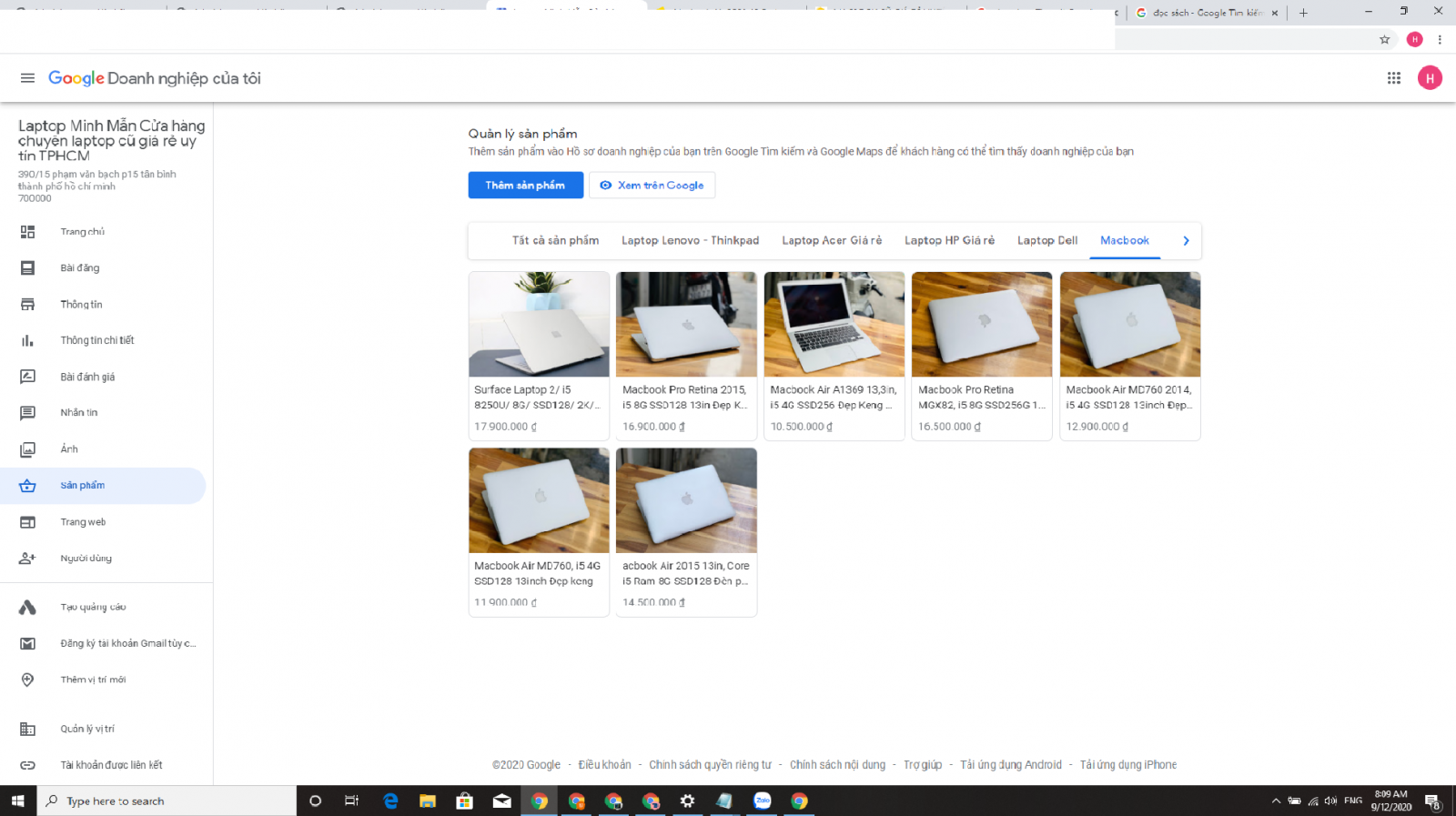Image resolution: width=1456 pixels, height=816 pixels.
Task: Open the browser three-dot menu
Action: (x=1440, y=39)
